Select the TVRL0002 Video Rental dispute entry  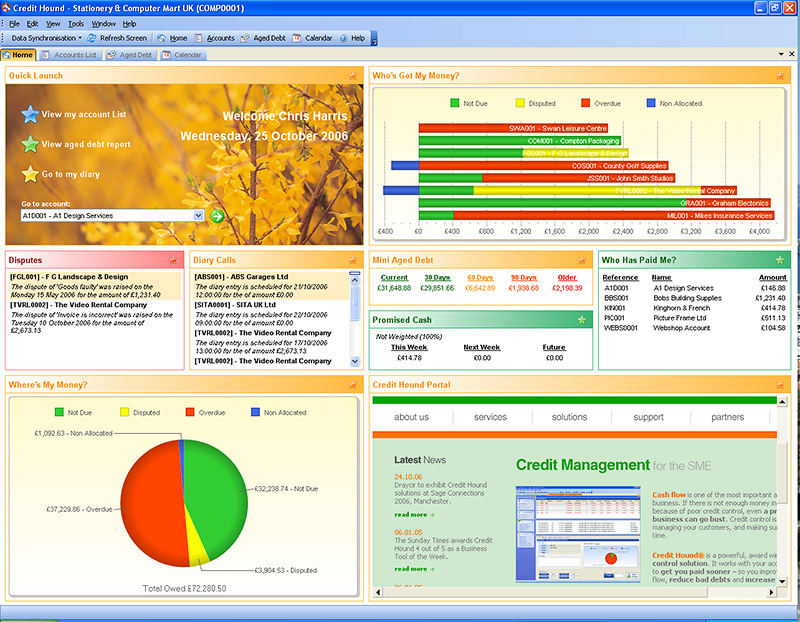click(x=95, y=317)
